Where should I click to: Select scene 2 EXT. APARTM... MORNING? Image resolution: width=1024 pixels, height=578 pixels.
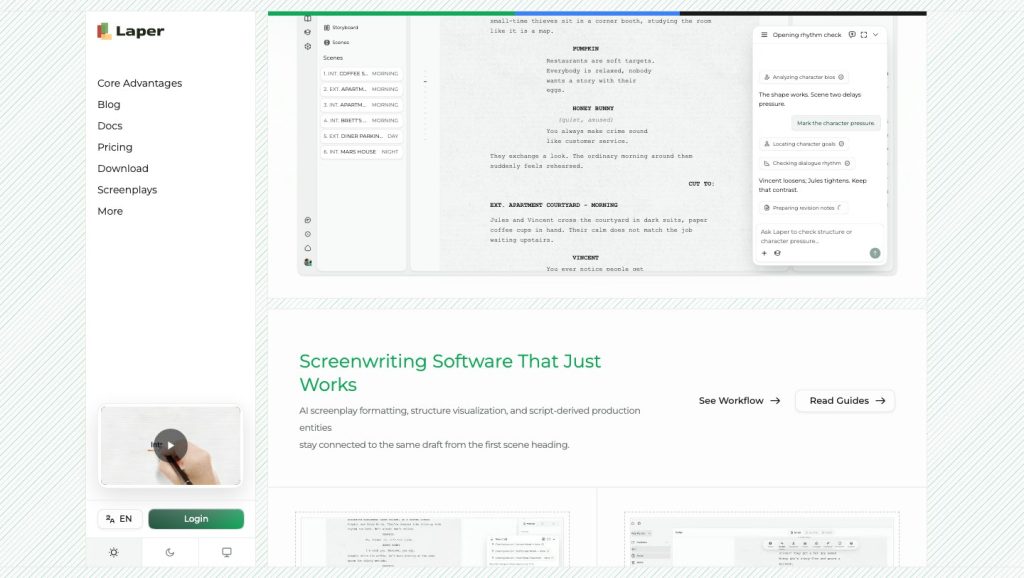click(361, 89)
